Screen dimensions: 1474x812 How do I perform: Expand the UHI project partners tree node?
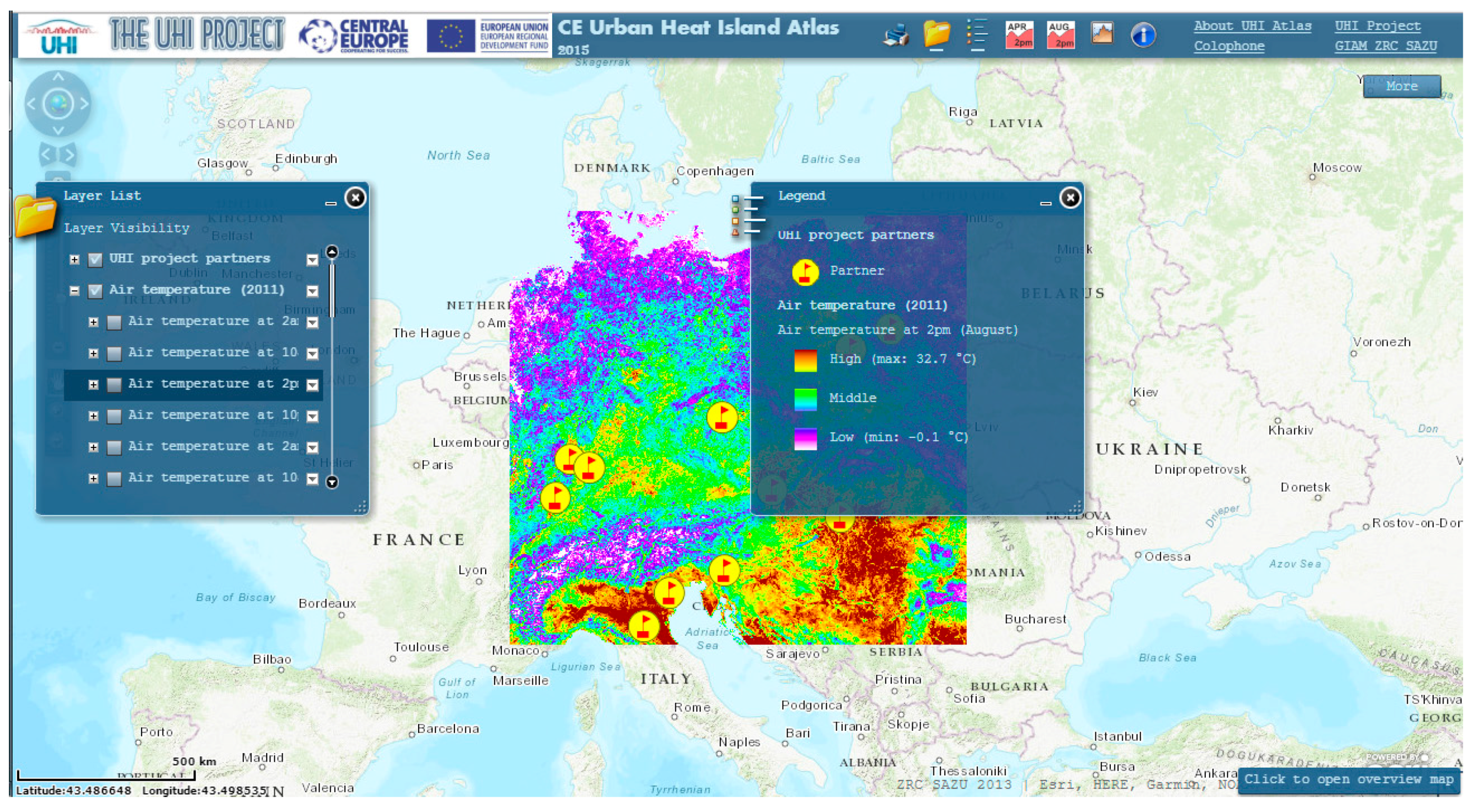click(74, 260)
